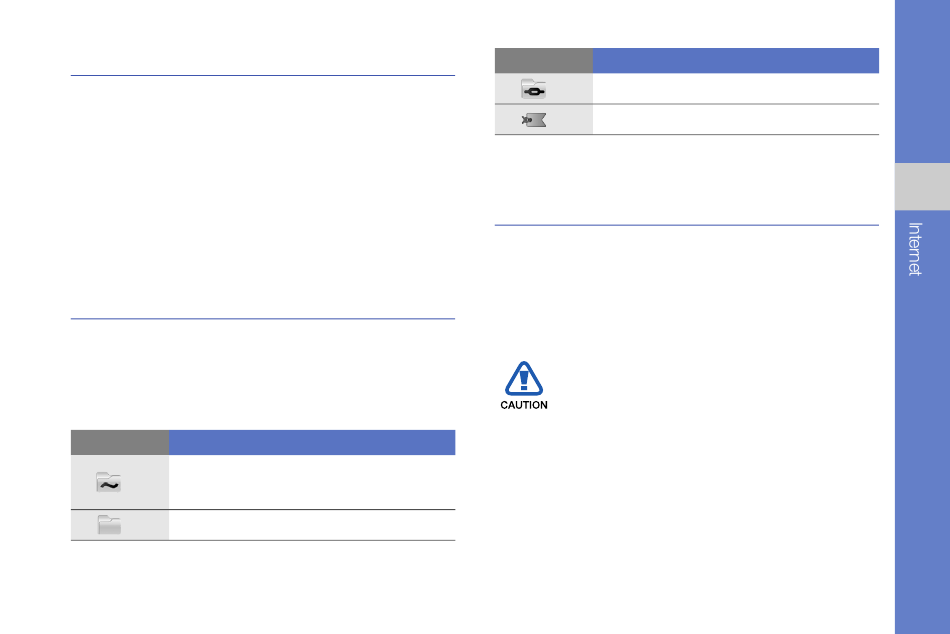Click the blue header bar of the lower-left table
This screenshot has width=950, height=634.
pyautogui.click(x=312, y=442)
